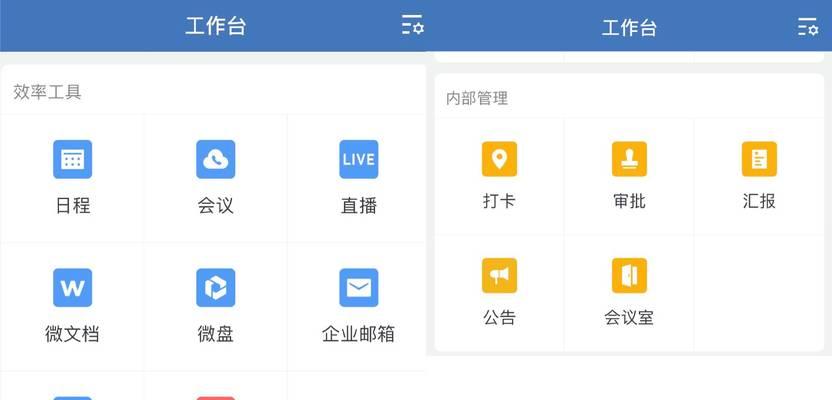Select the 日程 label
The width and height of the screenshot is (832, 400).
[x=73, y=205]
